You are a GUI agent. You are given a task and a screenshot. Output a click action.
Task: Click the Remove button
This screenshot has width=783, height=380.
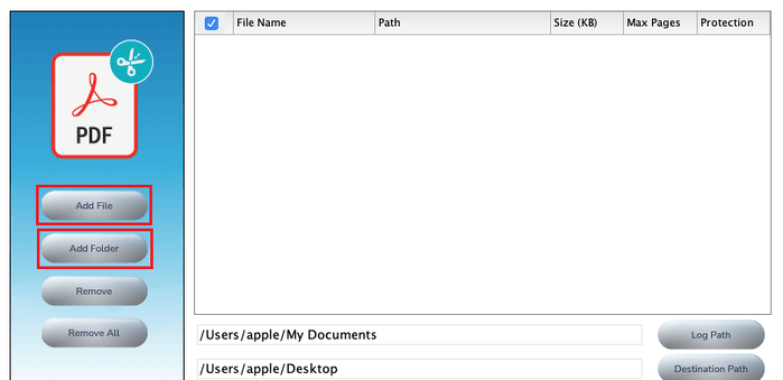point(94,291)
